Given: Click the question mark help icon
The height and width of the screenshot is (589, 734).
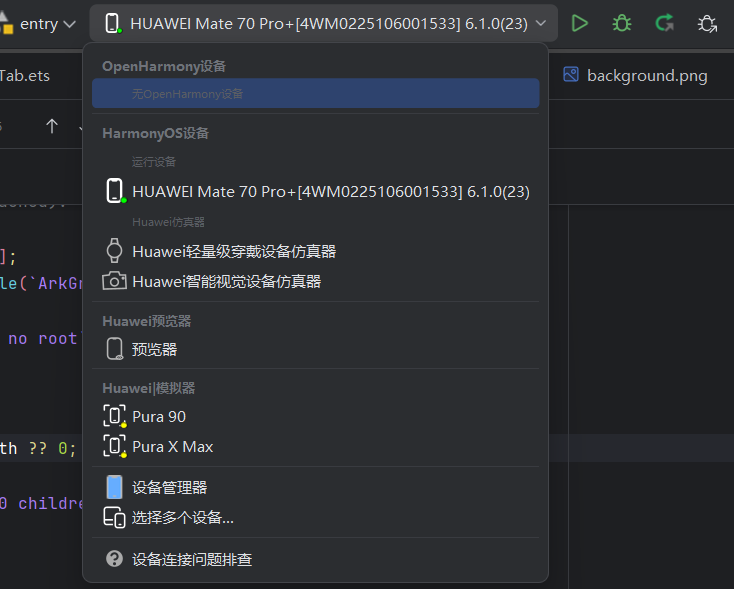Looking at the screenshot, I should pyautogui.click(x=114, y=559).
